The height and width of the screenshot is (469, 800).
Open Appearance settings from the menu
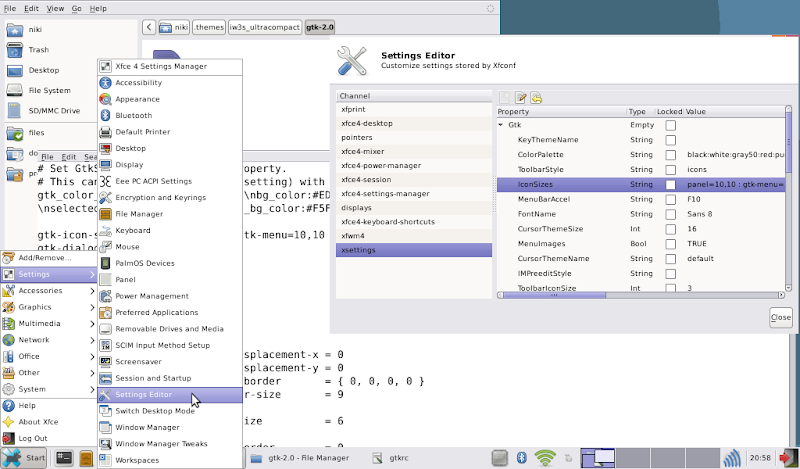(x=170, y=99)
